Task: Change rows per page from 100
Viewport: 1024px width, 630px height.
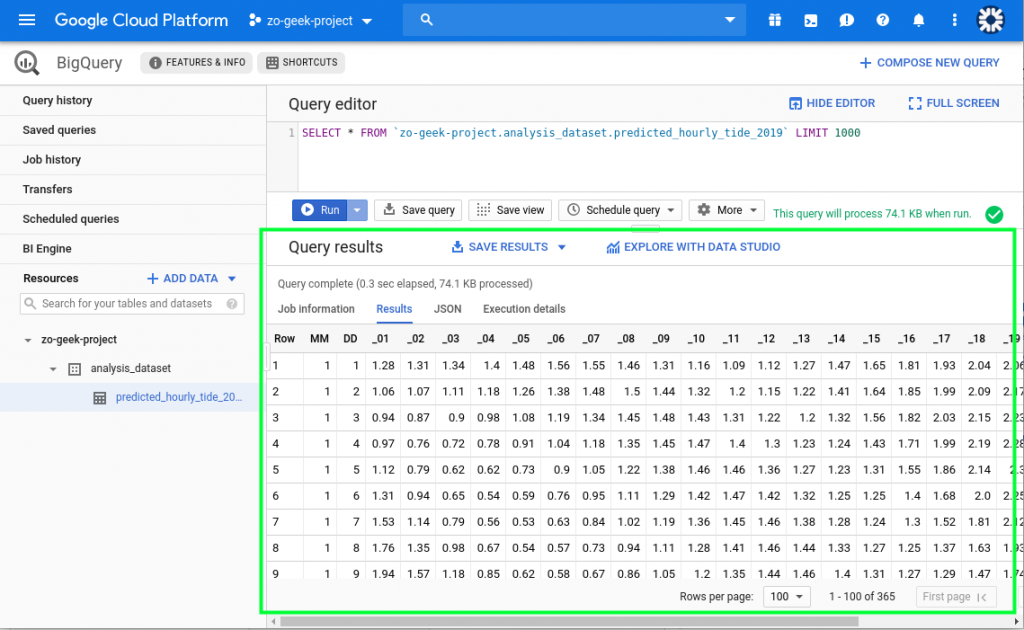Action: tap(787, 597)
